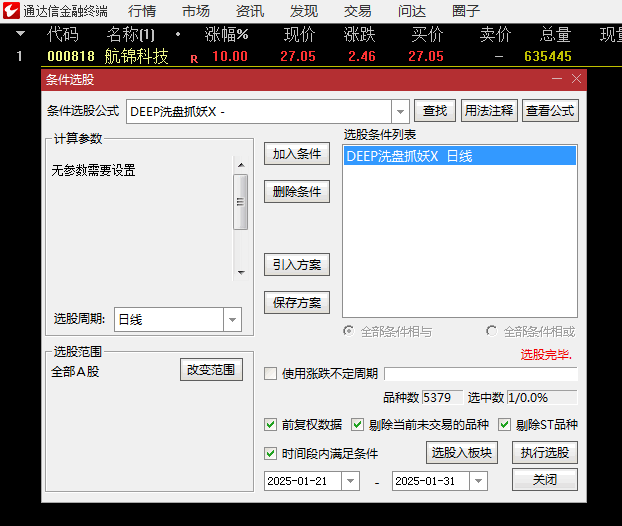Click the triangle arrow left of 代码 header
Image resolution: width=622 pixels, height=526 pixels.
(20, 34)
